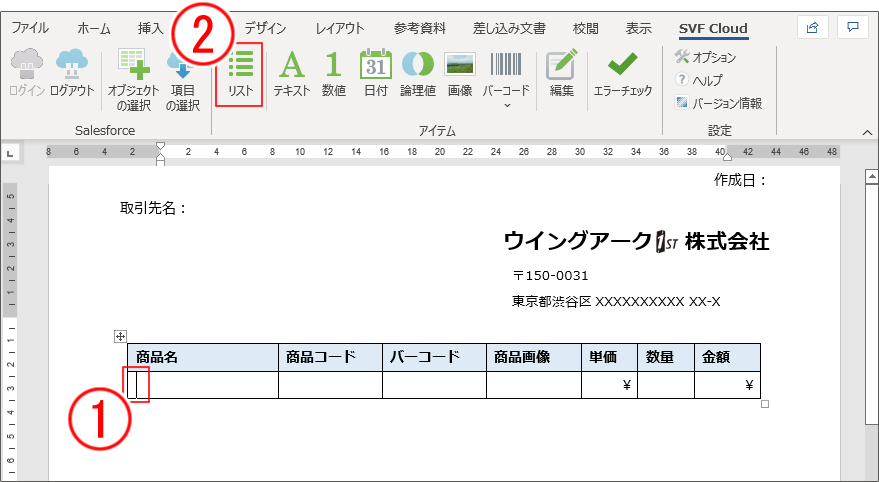The width and height of the screenshot is (879, 482).
Task: Click the table resize handle square
Action: pos(765,404)
